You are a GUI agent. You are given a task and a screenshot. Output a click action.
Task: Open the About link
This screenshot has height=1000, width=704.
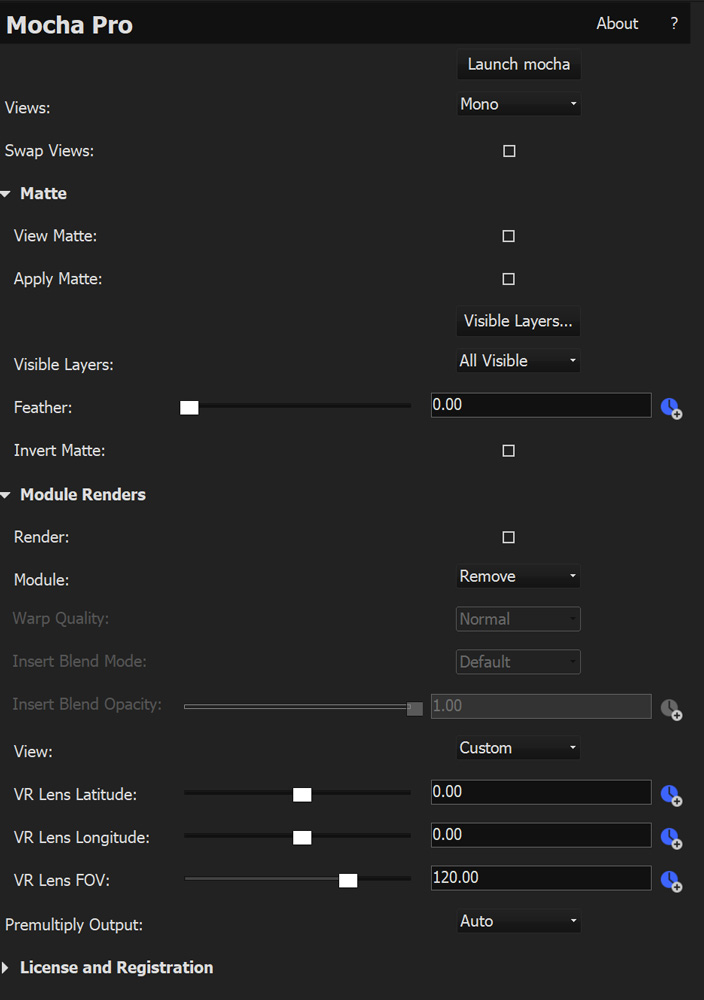click(617, 24)
